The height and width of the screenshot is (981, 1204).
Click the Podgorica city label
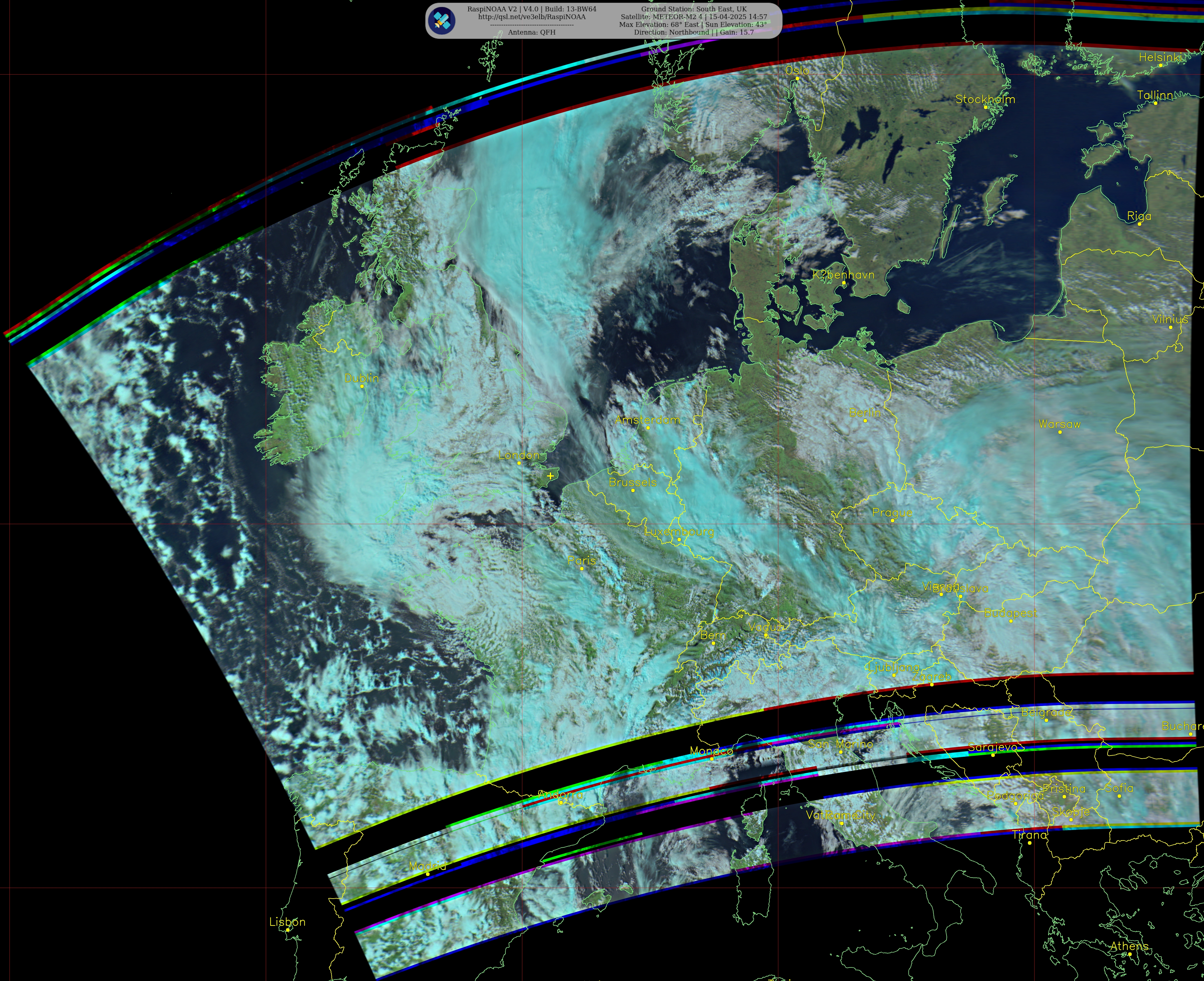click(x=1015, y=796)
